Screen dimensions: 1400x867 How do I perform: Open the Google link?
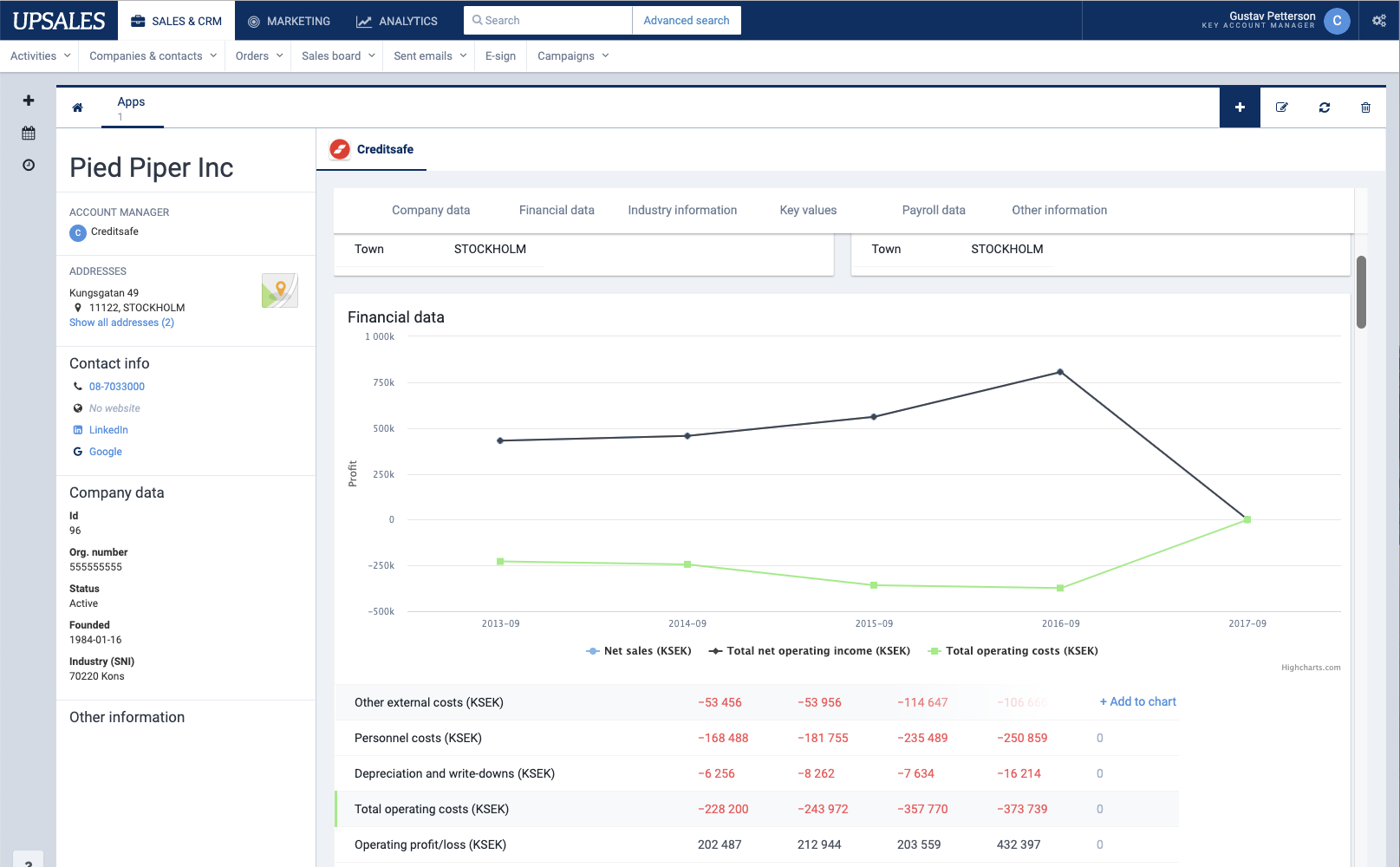(106, 452)
